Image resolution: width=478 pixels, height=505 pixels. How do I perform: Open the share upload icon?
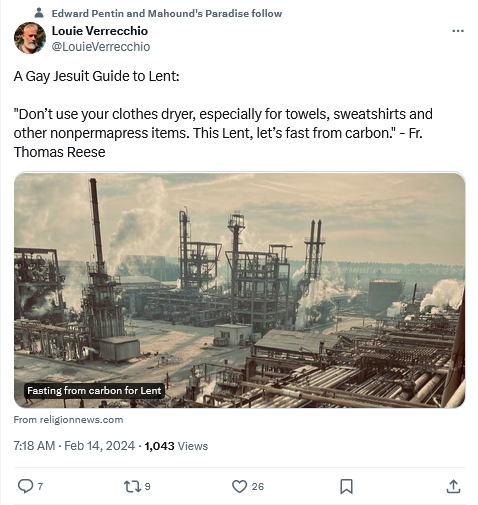point(453,486)
